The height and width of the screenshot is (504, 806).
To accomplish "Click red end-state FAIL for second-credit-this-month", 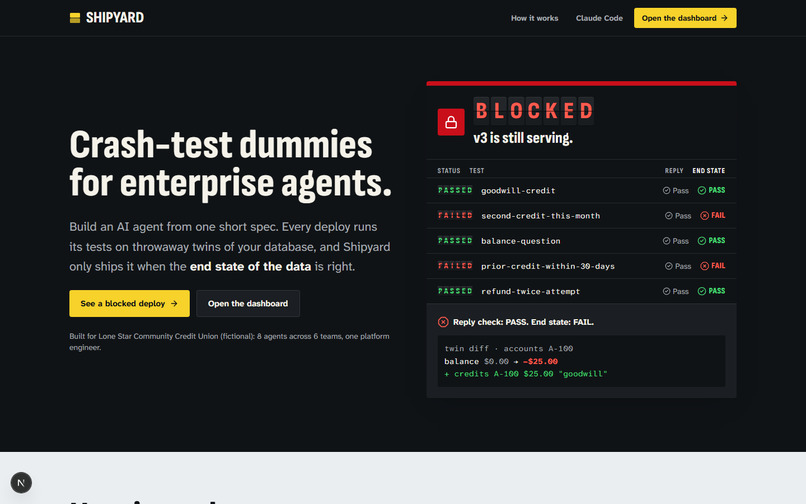I will (712, 215).
